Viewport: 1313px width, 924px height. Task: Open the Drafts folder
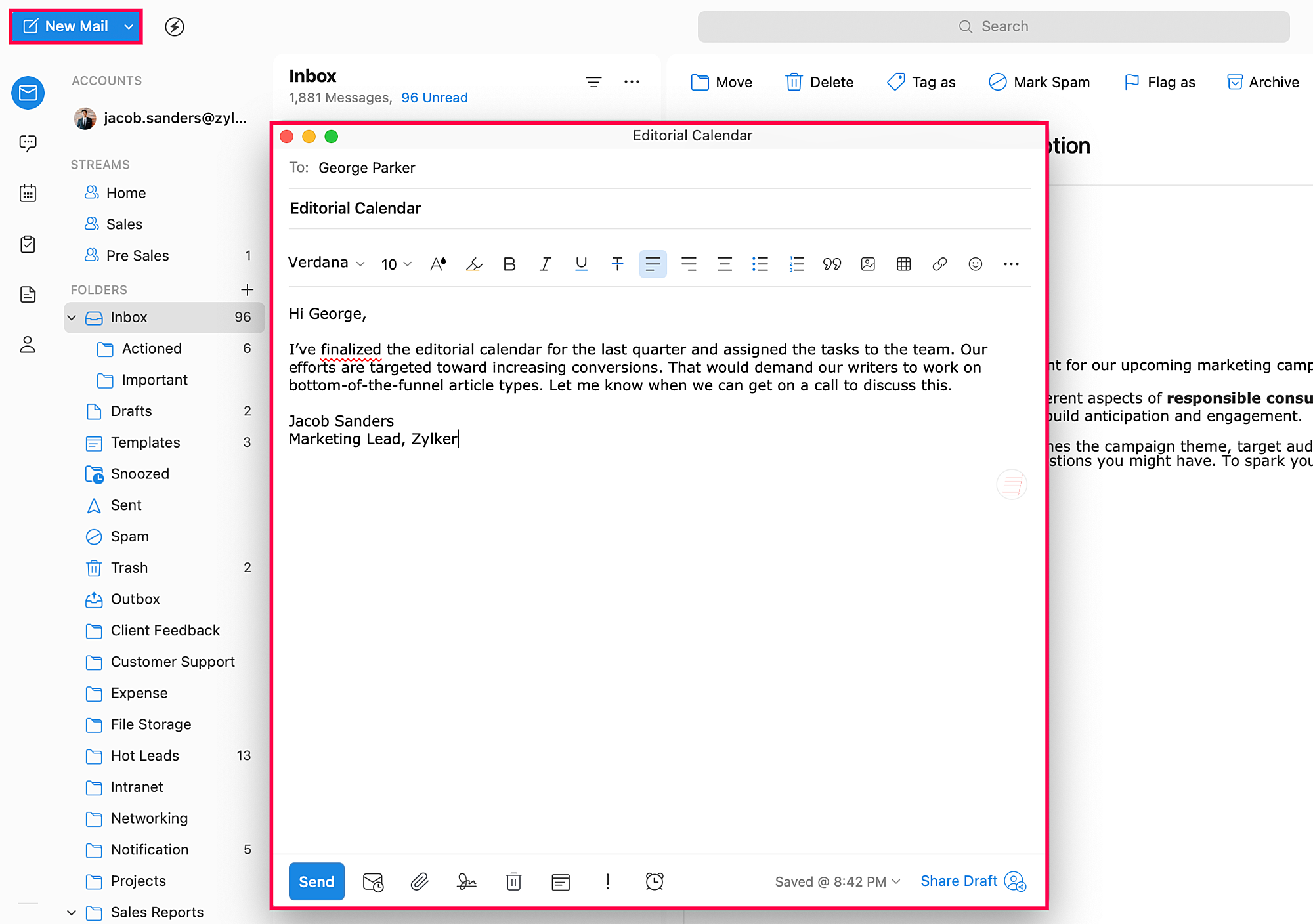pos(131,411)
